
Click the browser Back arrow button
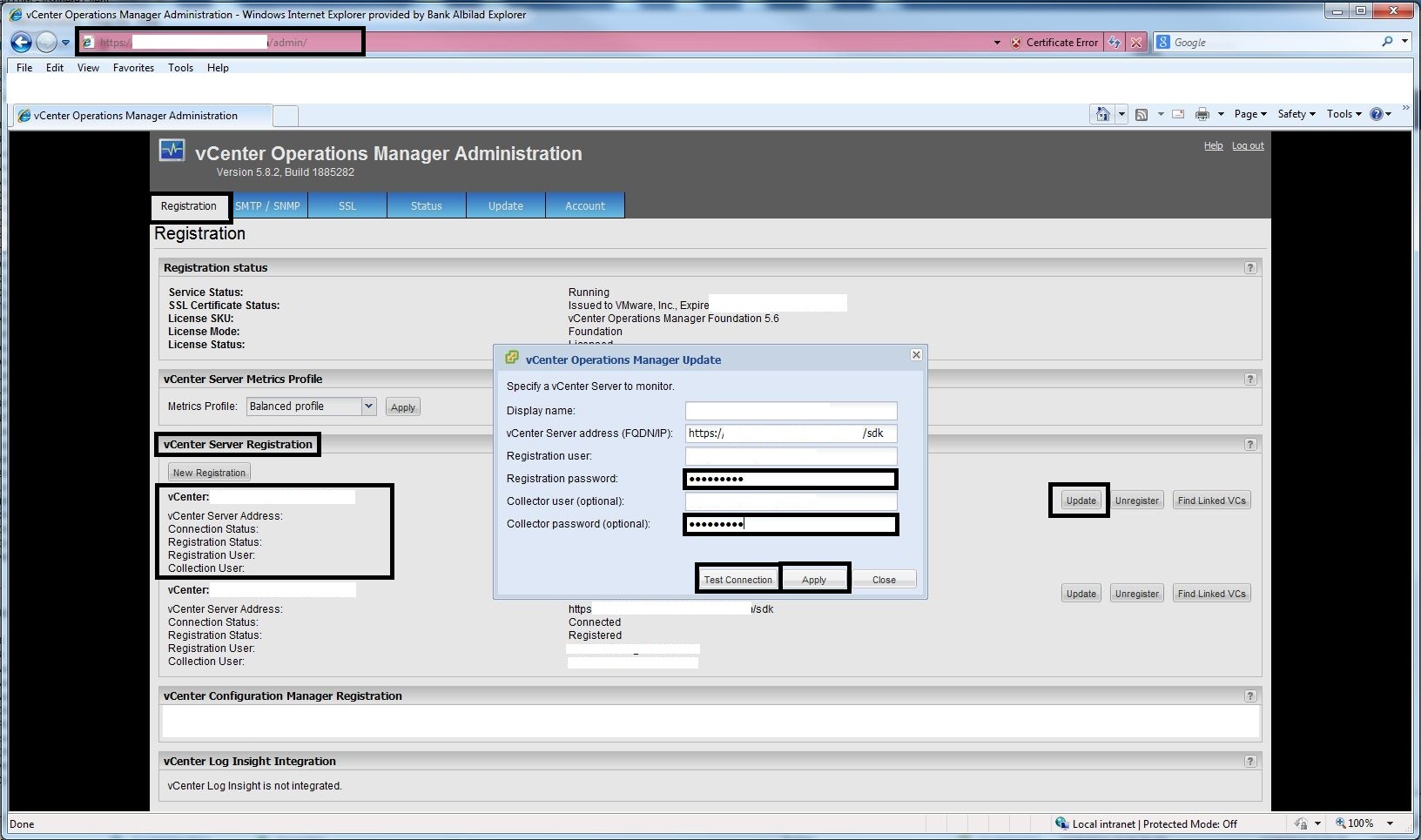click(22, 42)
